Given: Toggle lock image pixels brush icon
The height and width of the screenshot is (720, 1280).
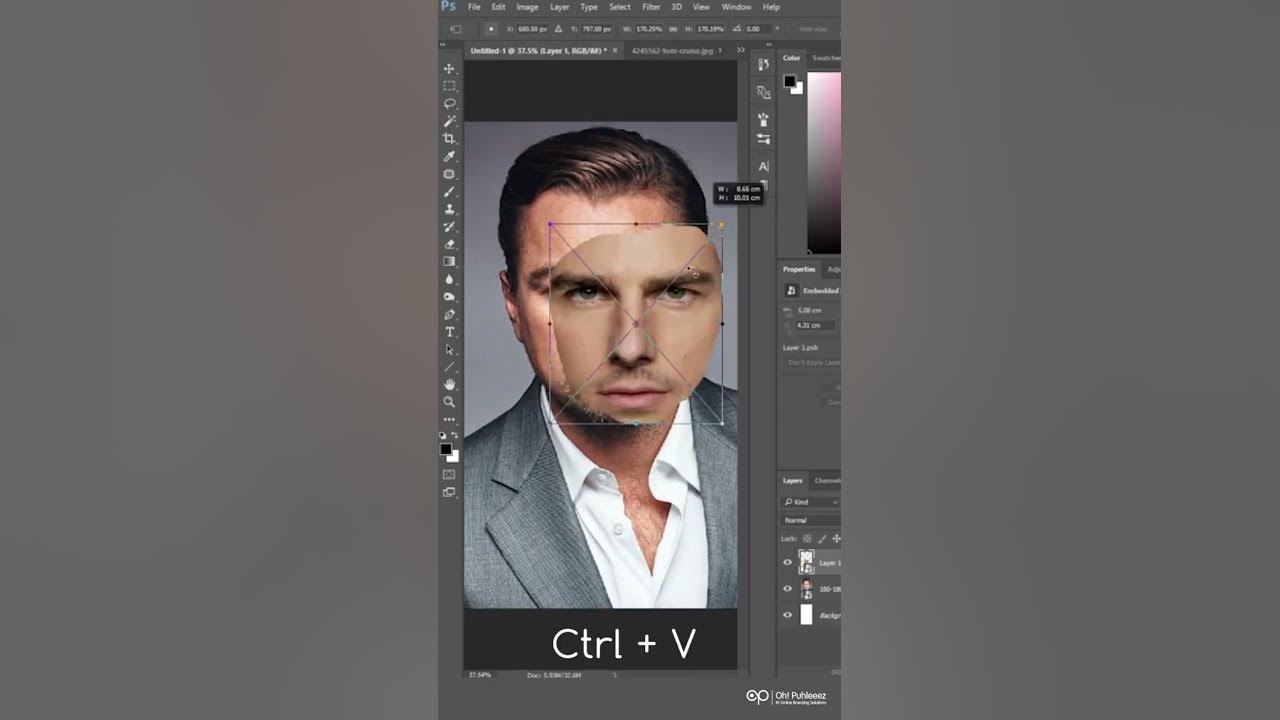Looking at the screenshot, I should pyautogui.click(x=820, y=539).
